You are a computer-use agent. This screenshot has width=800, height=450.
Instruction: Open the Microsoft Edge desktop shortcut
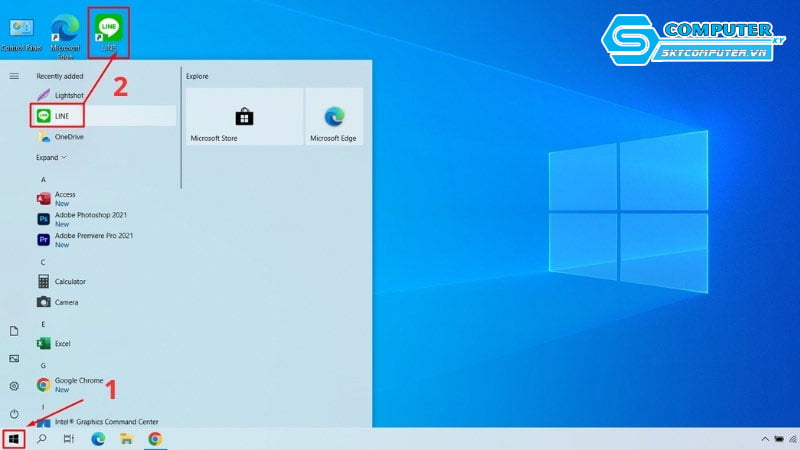click(x=65, y=37)
